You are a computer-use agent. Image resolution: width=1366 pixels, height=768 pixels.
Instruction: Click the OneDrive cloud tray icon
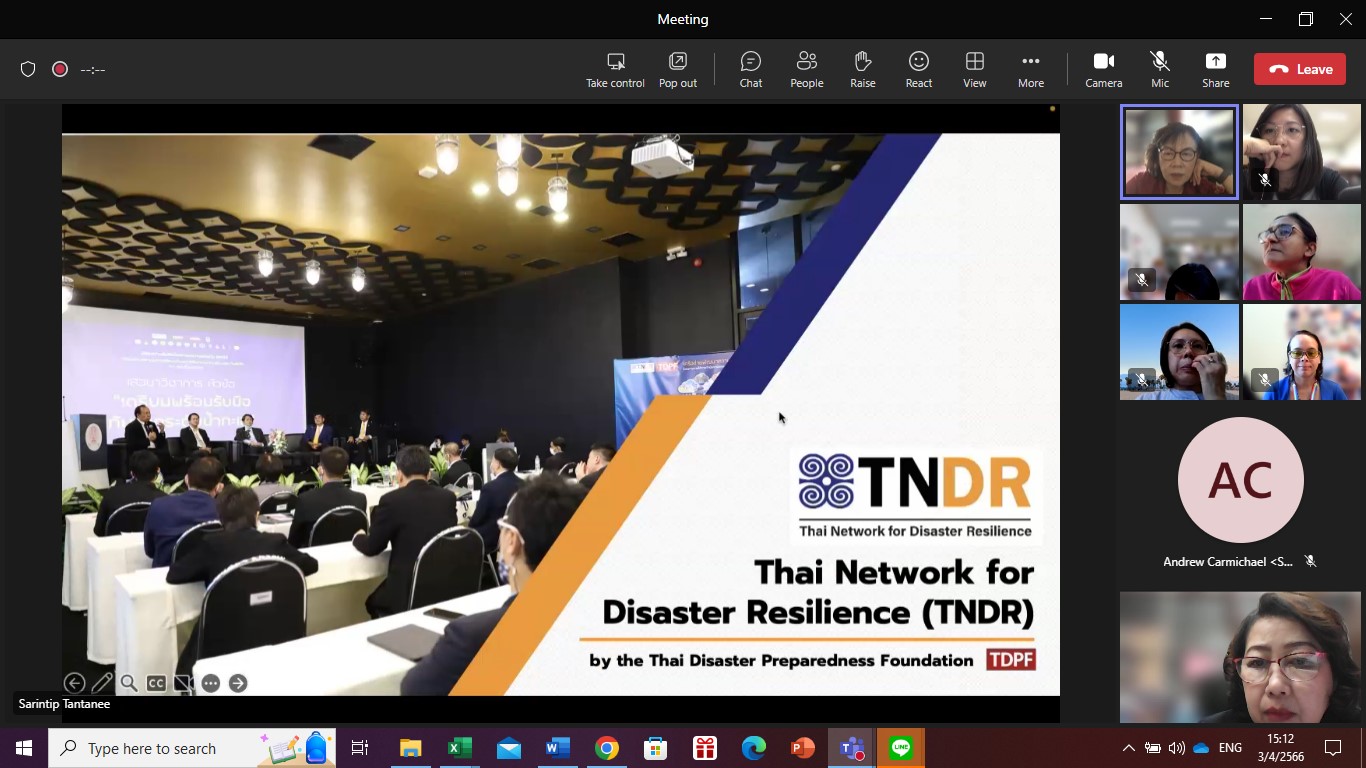[1201, 748]
